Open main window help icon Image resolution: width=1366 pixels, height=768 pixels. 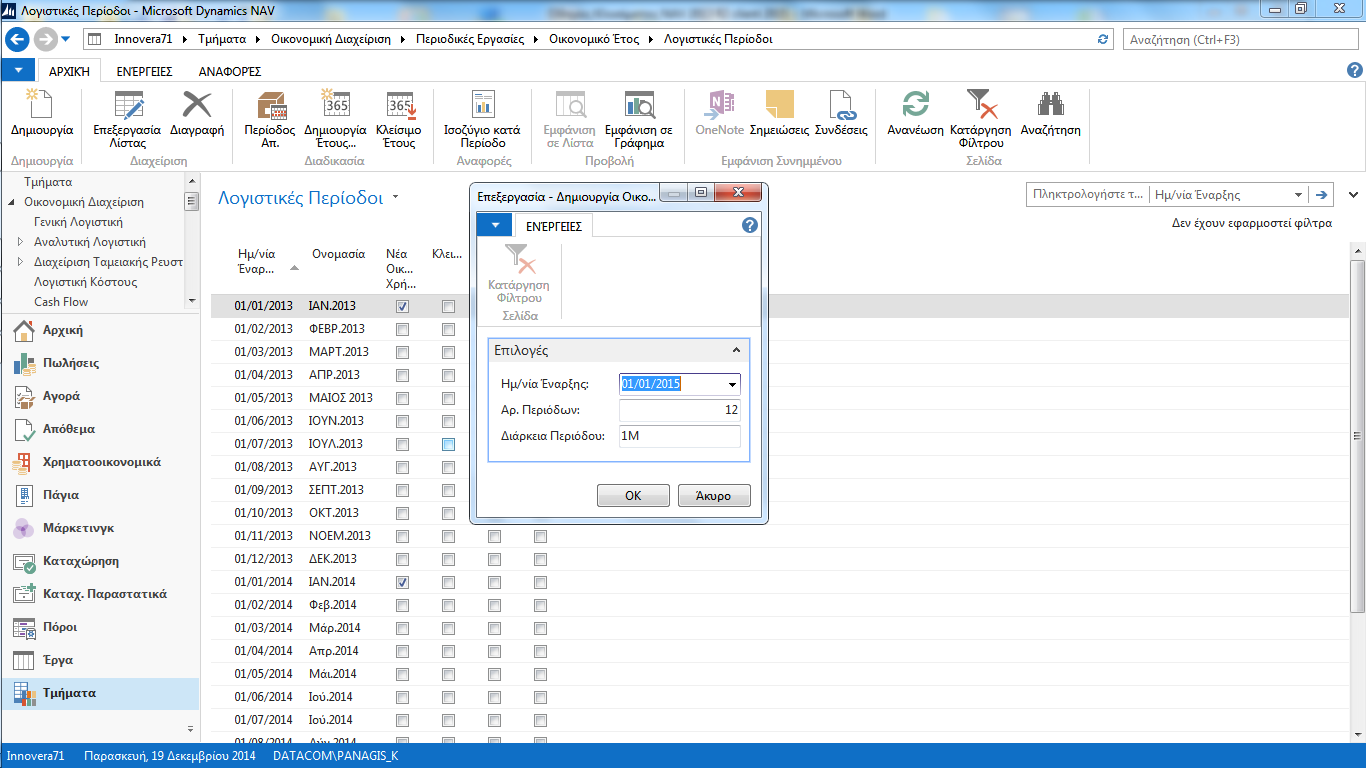tap(1355, 70)
